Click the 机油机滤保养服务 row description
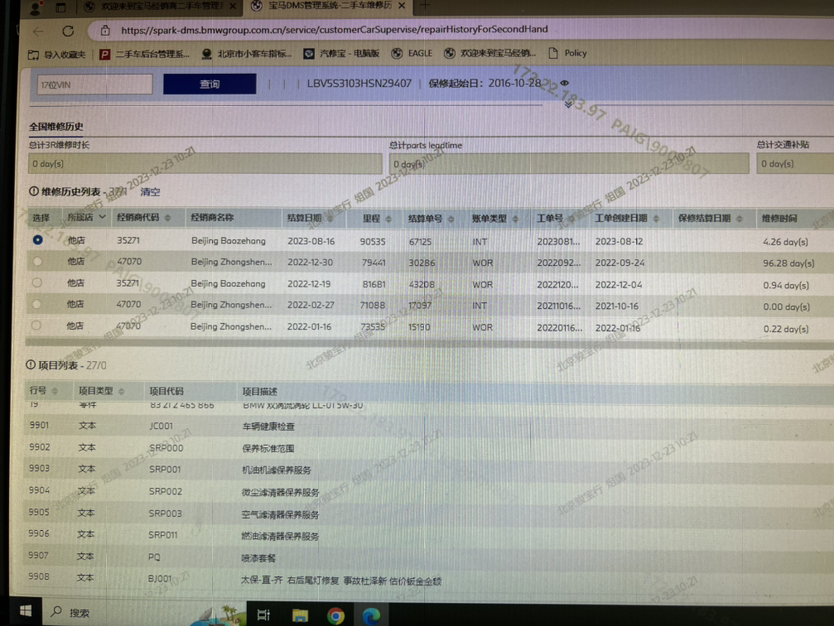 277,470
